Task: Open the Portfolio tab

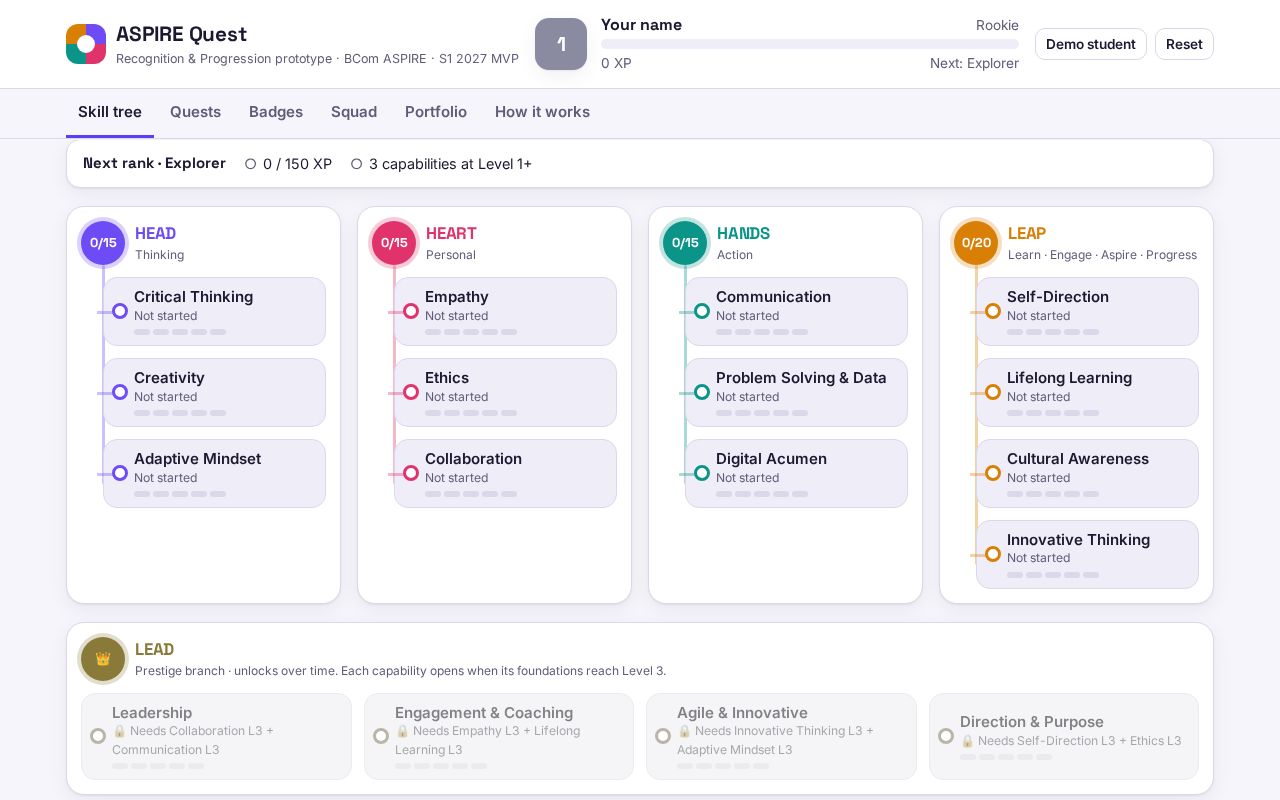Action: (x=436, y=112)
